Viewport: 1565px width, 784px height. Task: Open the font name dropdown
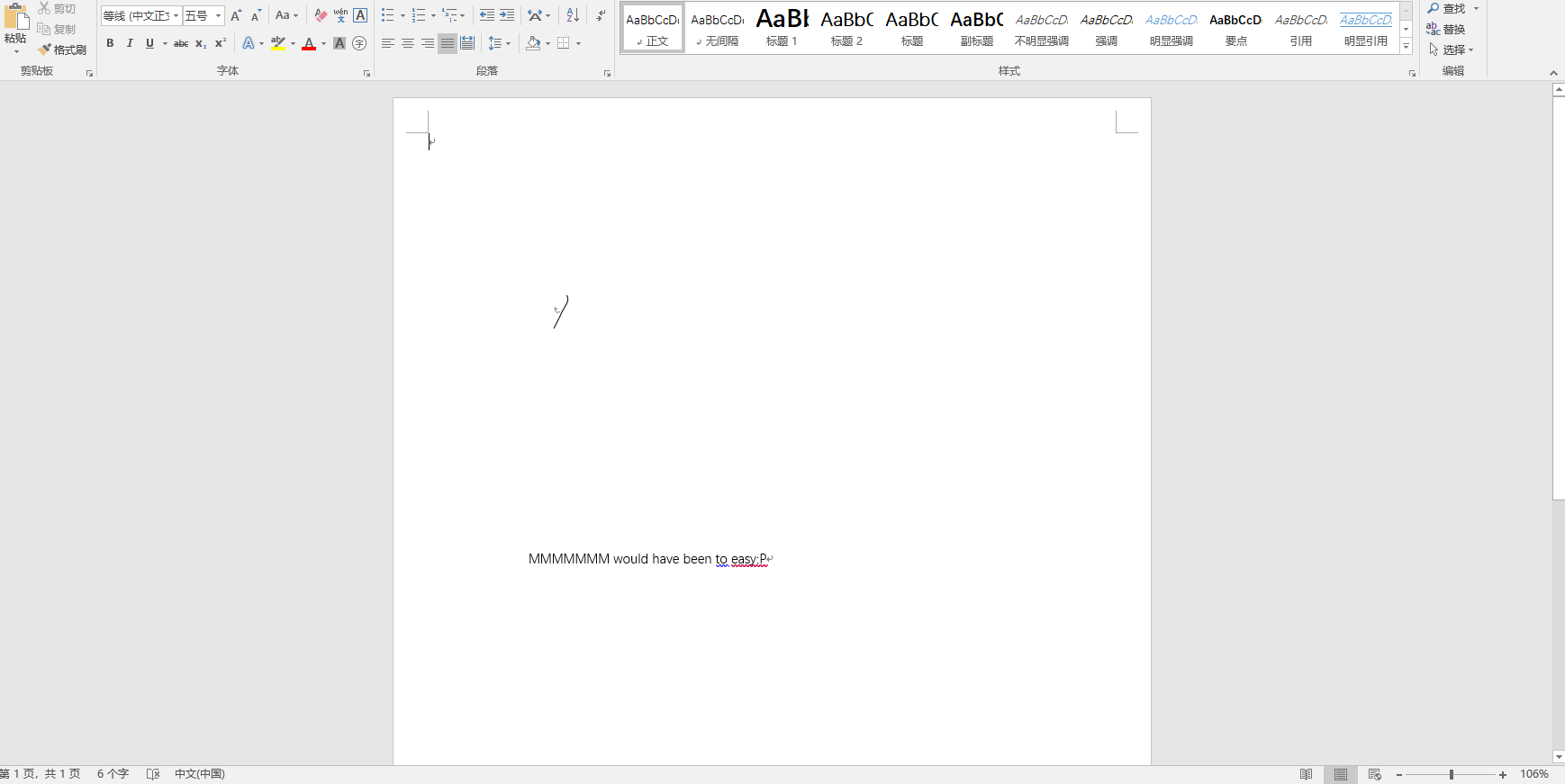point(176,15)
